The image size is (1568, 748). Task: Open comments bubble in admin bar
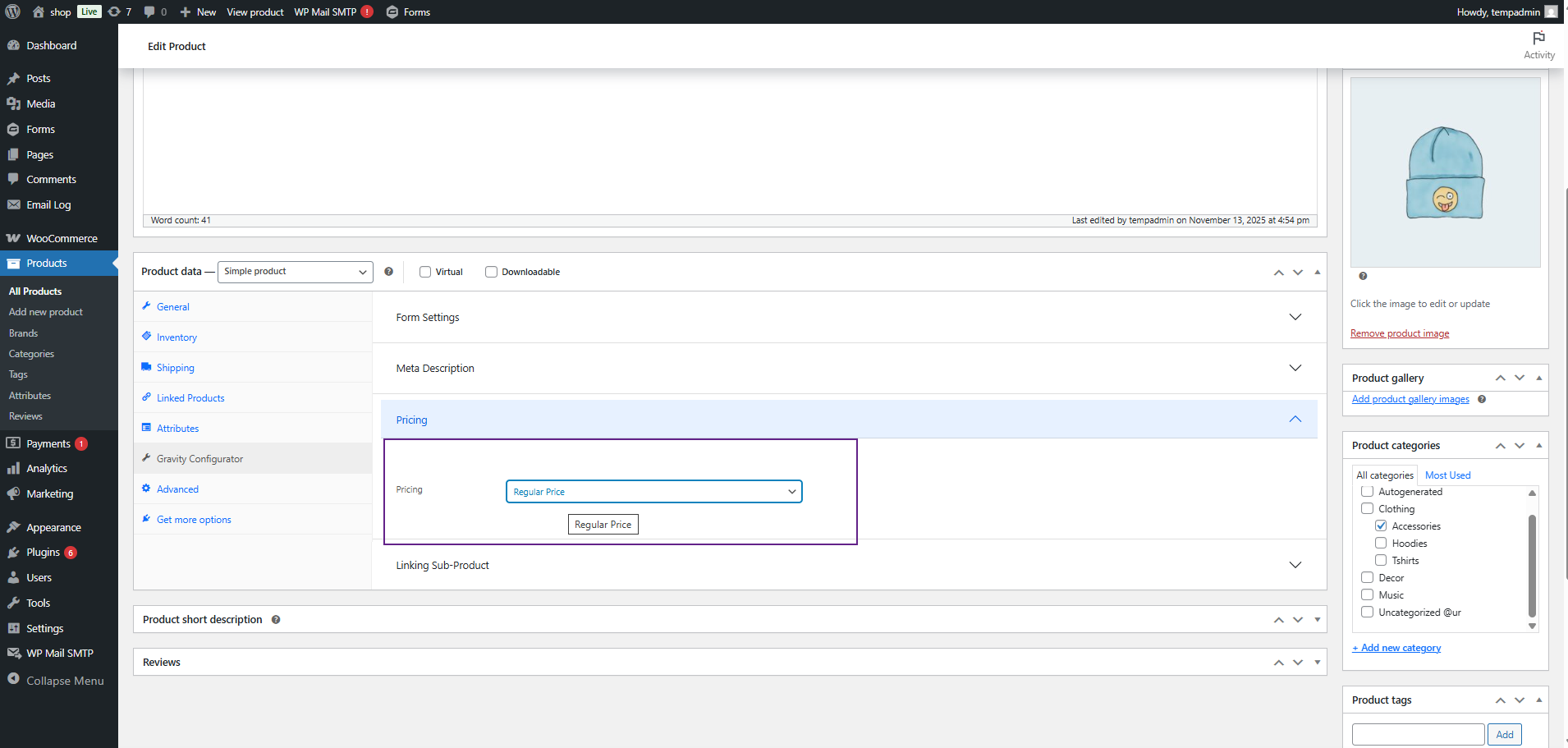pos(149,11)
